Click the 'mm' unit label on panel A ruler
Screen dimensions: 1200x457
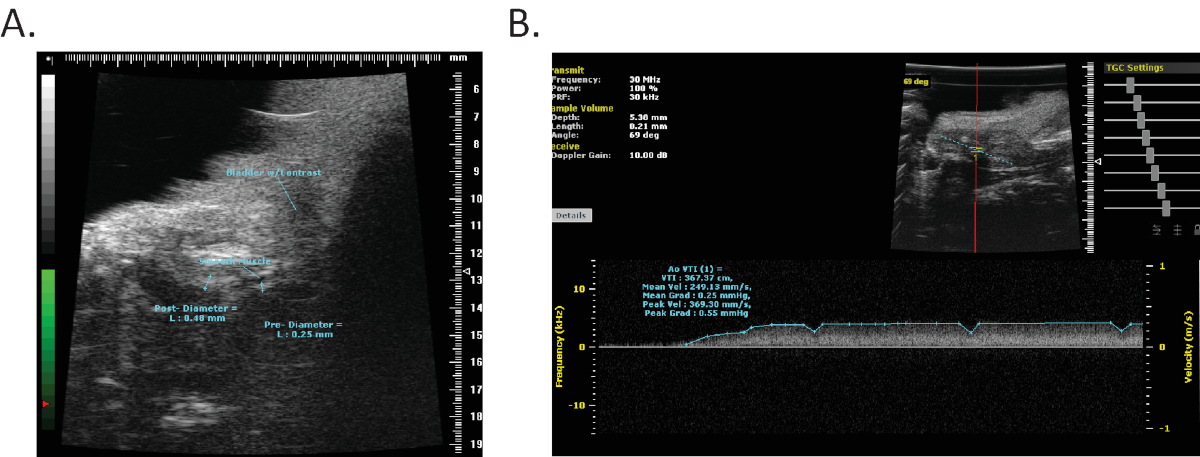click(459, 59)
